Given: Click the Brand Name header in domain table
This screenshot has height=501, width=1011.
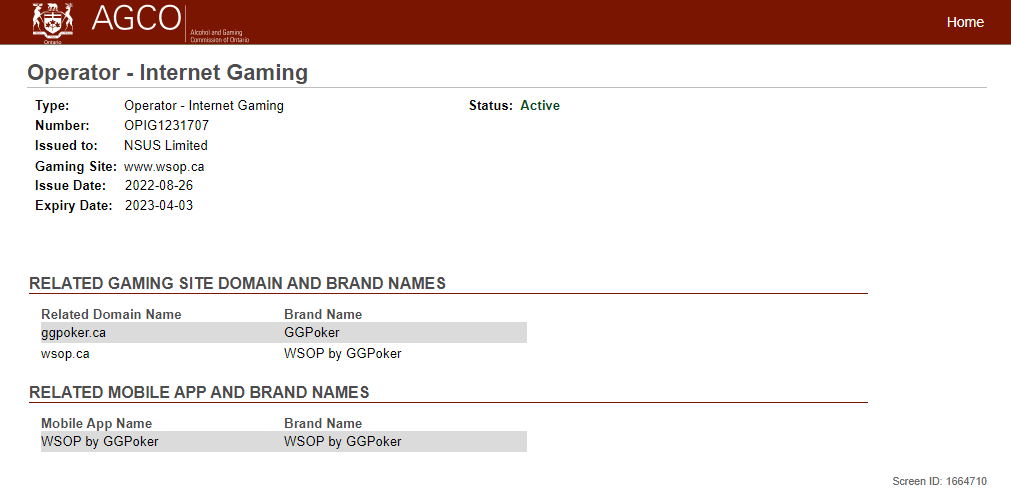Looking at the screenshot, I should tap(323, 315).
